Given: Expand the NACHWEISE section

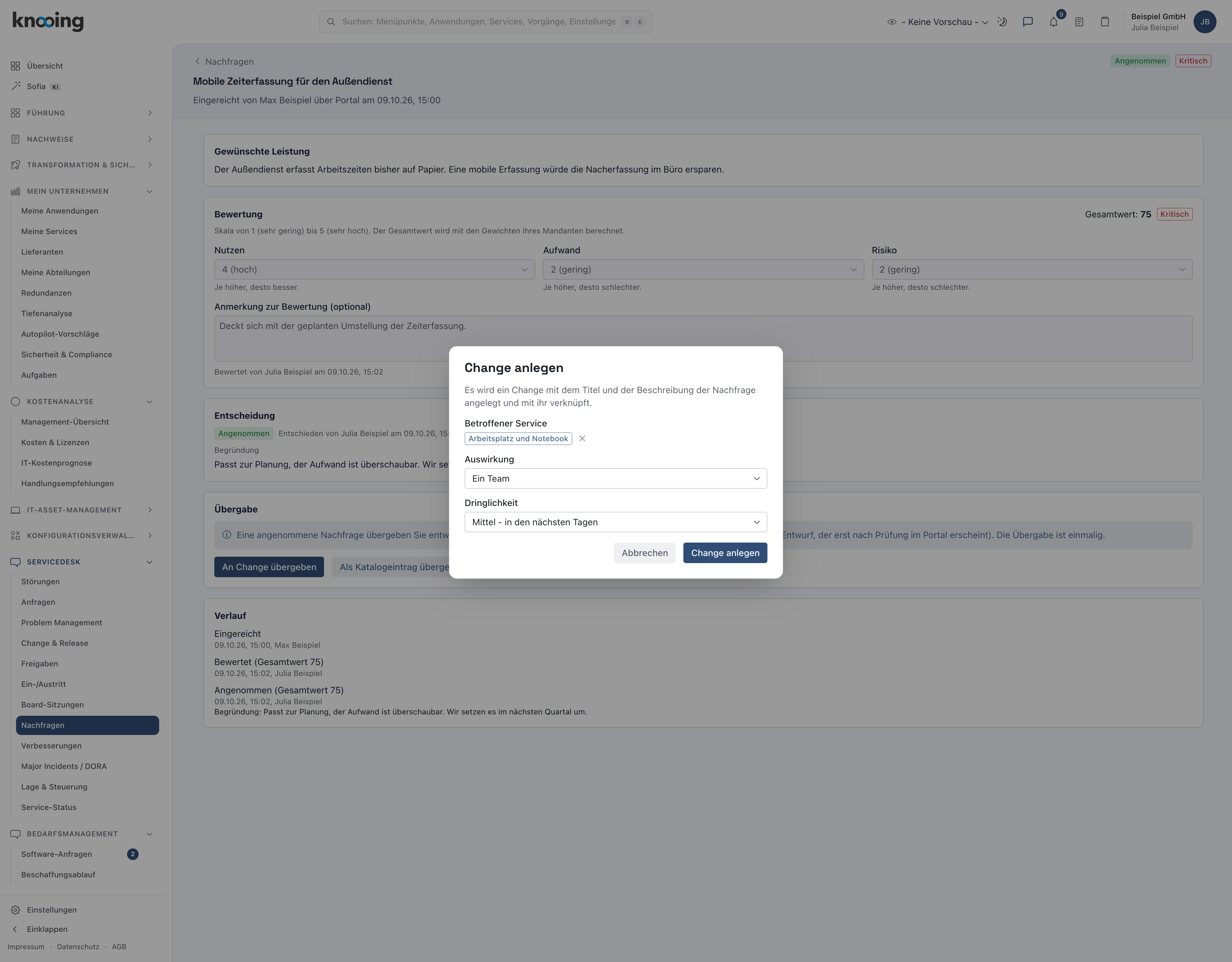Looking at the screenshot, I should click(x=82, y=139).
